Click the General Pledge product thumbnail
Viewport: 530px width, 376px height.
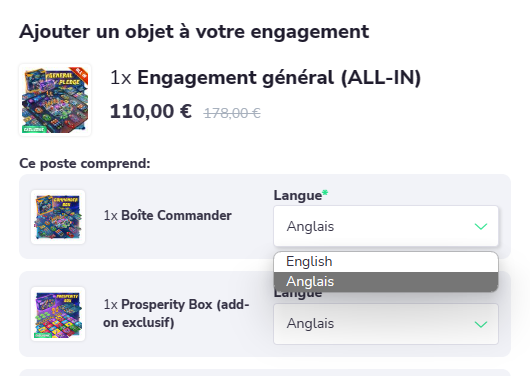tap(55, 100)
